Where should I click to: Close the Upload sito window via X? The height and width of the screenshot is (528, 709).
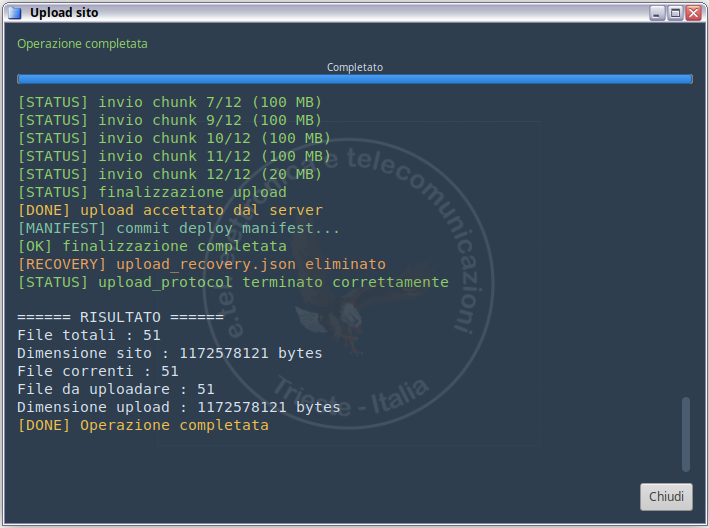693,13
